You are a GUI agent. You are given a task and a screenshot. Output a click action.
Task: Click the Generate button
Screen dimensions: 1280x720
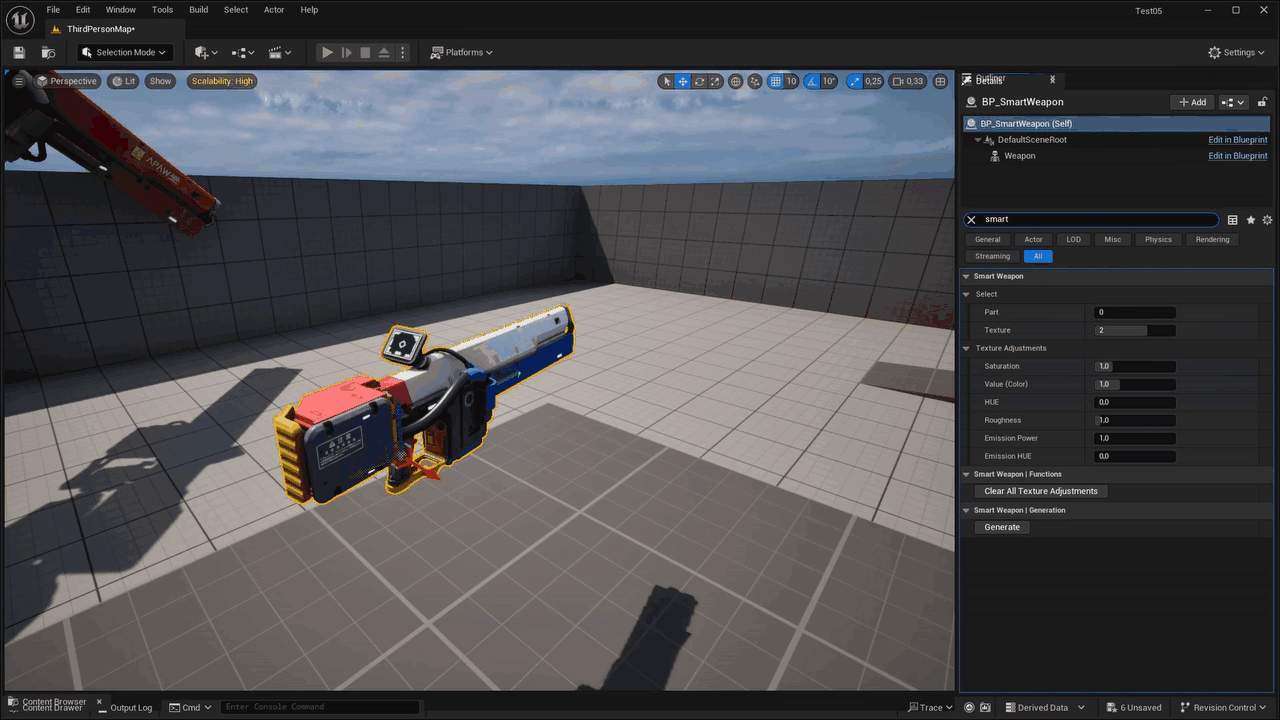(1002, 527)
